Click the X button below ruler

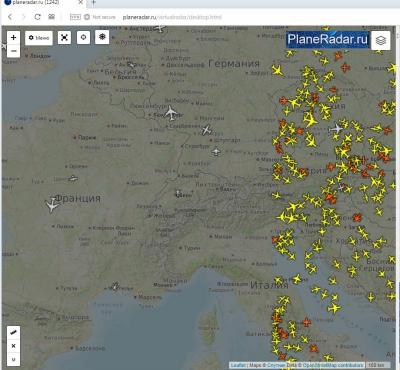point(13,346)
